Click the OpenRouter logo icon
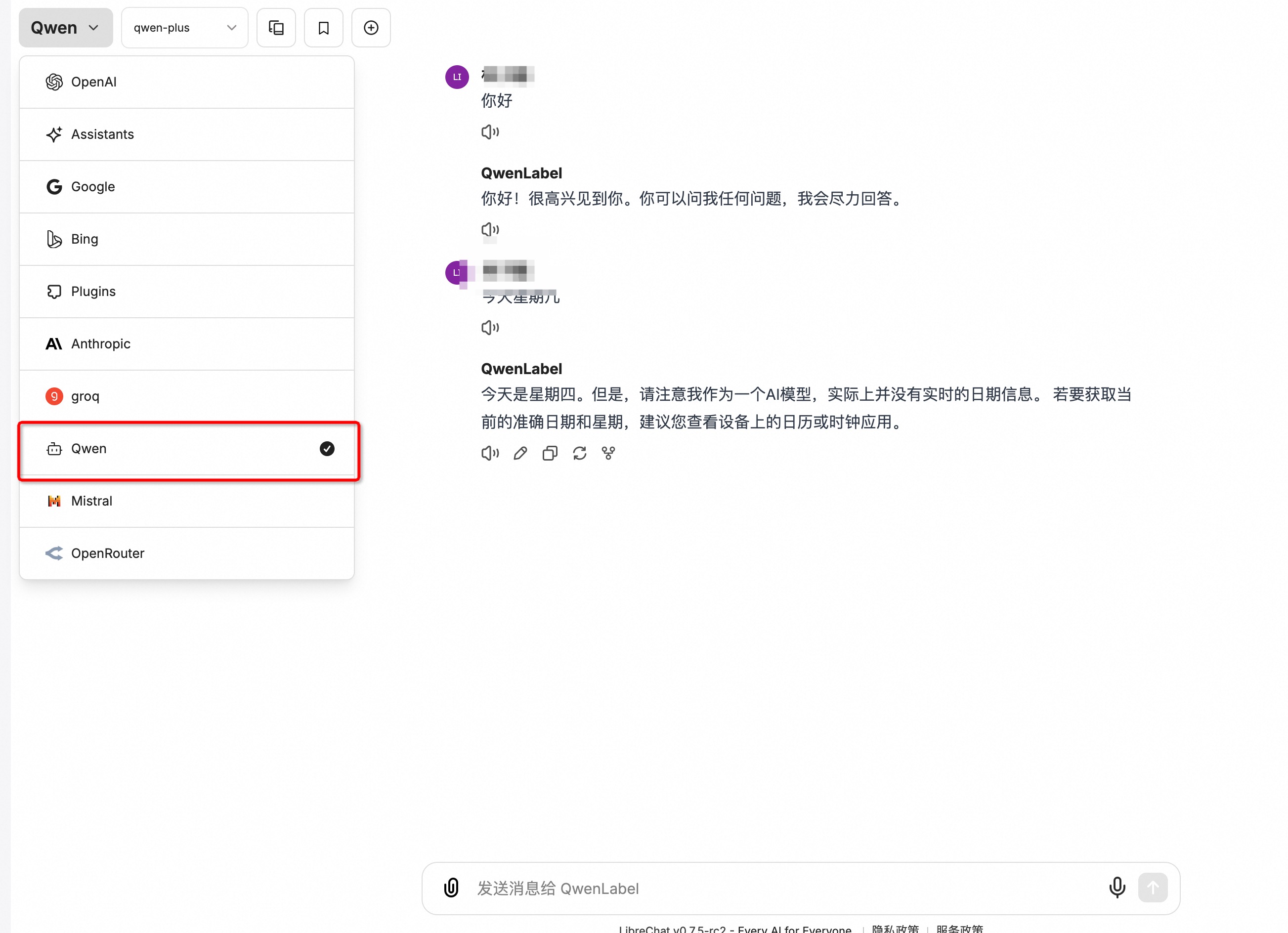Viewport: 1288px width, 933px height. pos(54,553)
